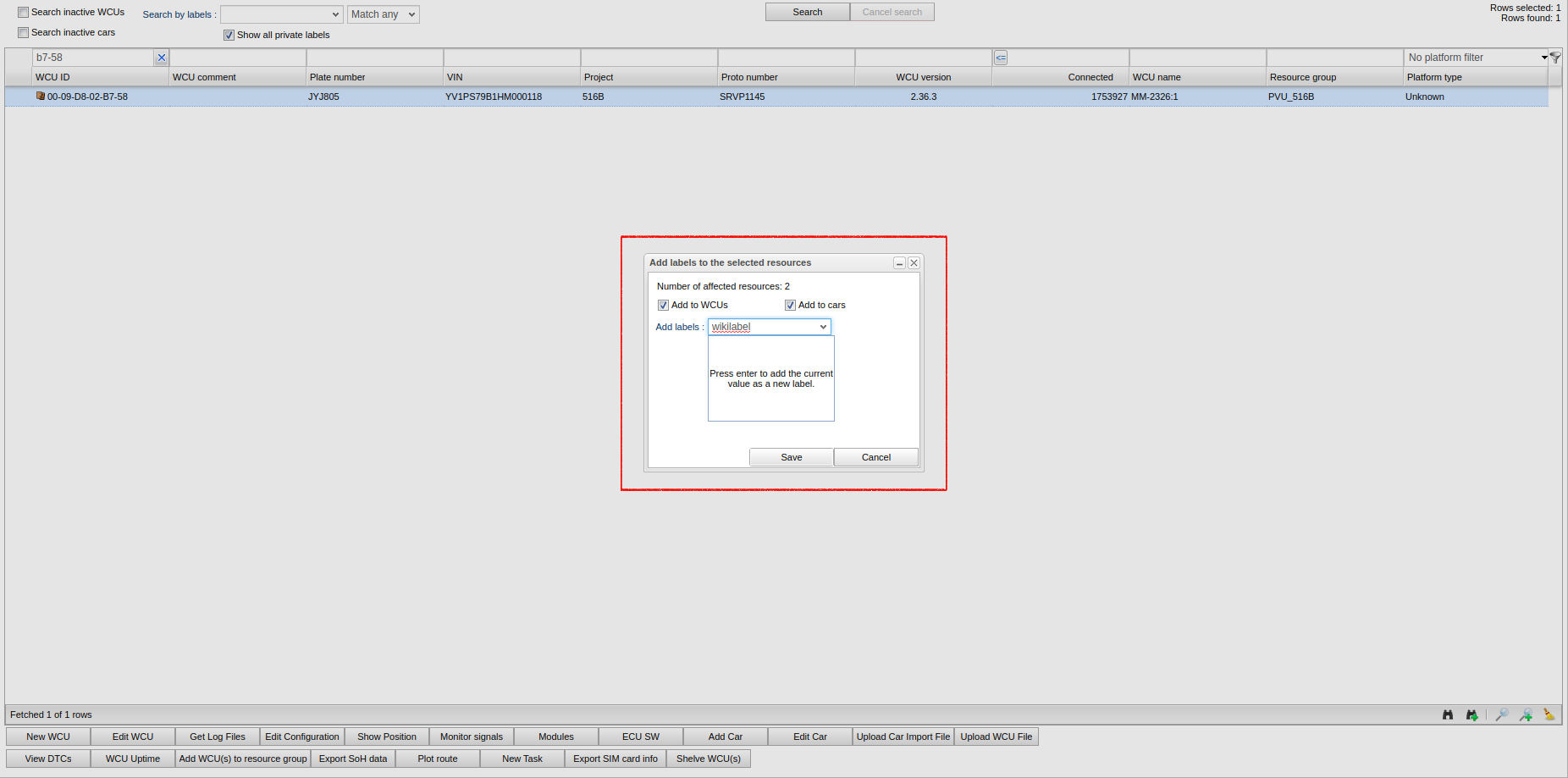
Task: Click the Plate number filter field
Action: click(374, 58)
